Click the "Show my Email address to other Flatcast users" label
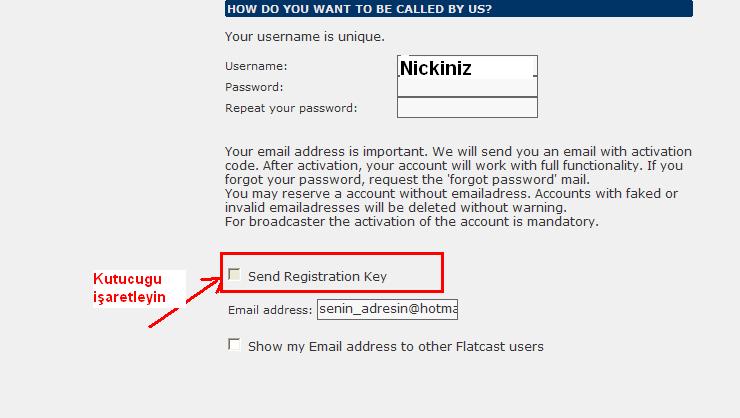740x418 pixels. [396, 347]
